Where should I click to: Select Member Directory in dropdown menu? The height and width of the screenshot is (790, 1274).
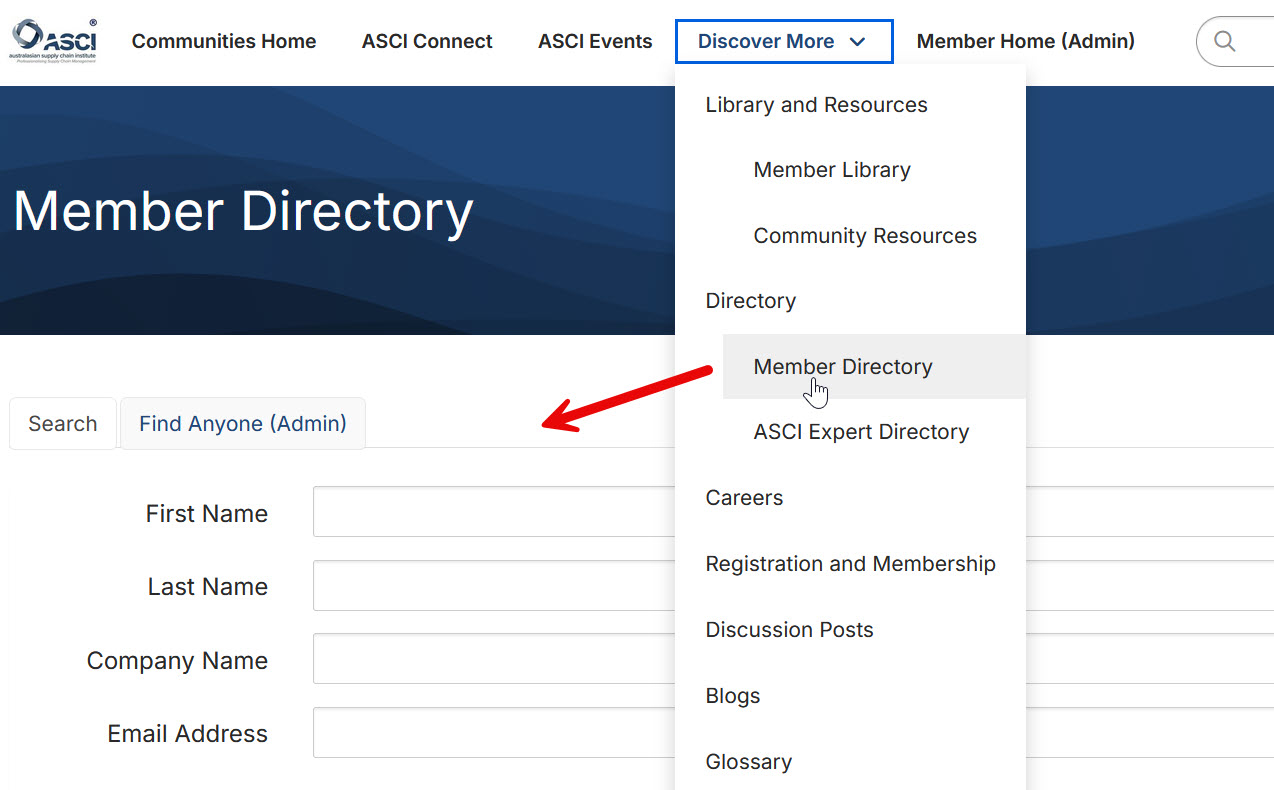pos(843,367)
